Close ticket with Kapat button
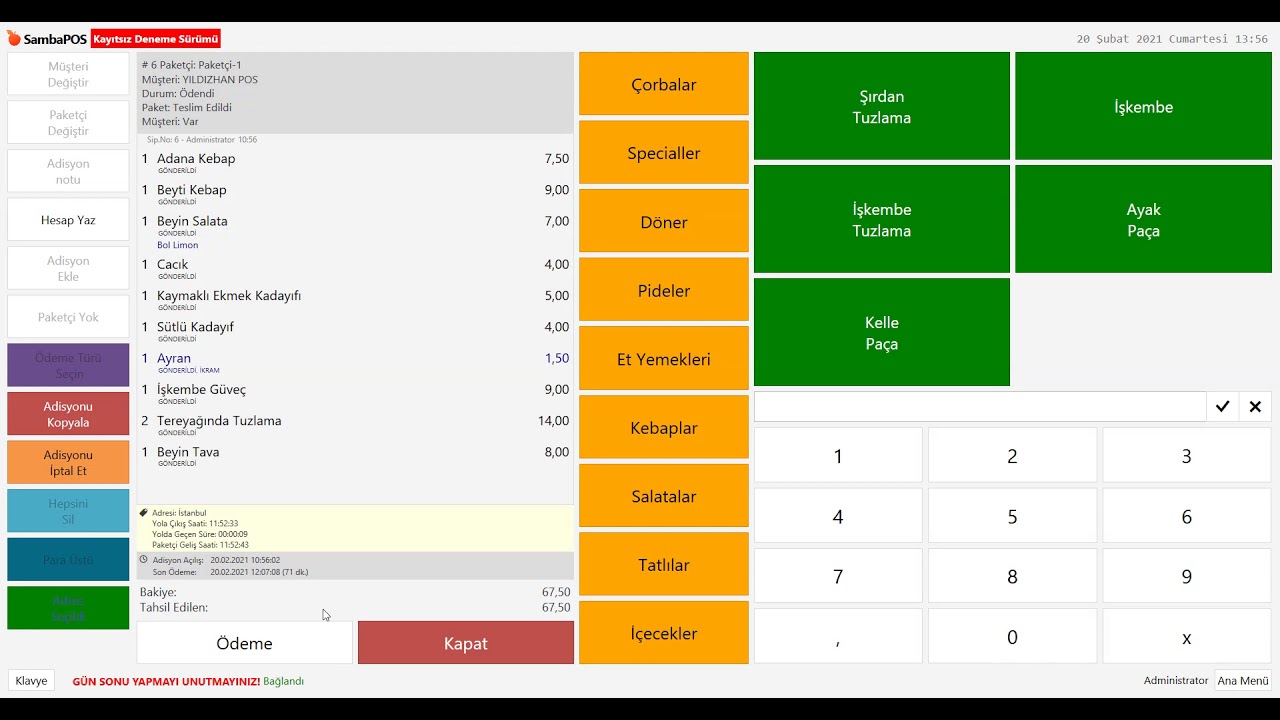This screenshot has height=720, width=1280. click(465, 643)
